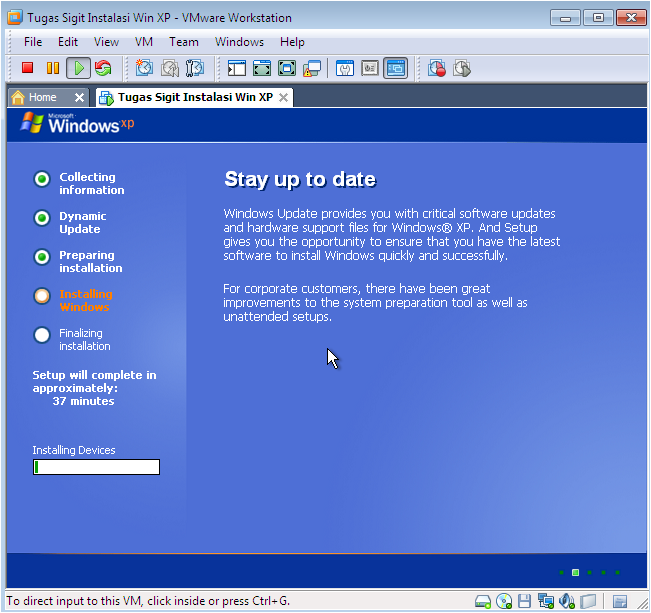Click the highlighted square slide indicator at the bottom right
The width and height of the screenshot is (651, 613).
point(575,573)
